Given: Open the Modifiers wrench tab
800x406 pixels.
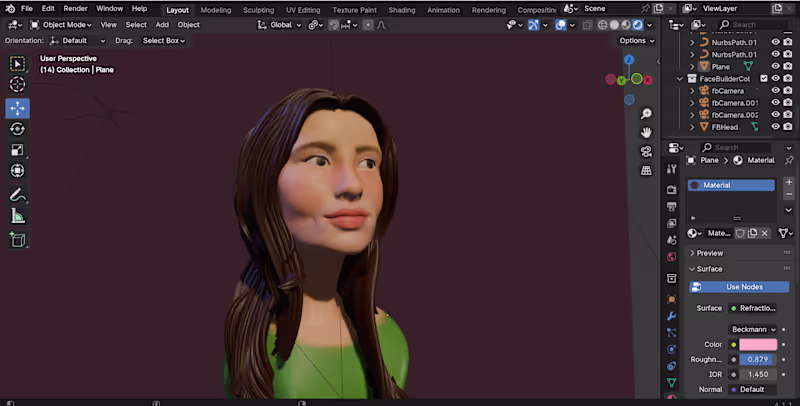Looking at the screenshot, I should [671, 316].
